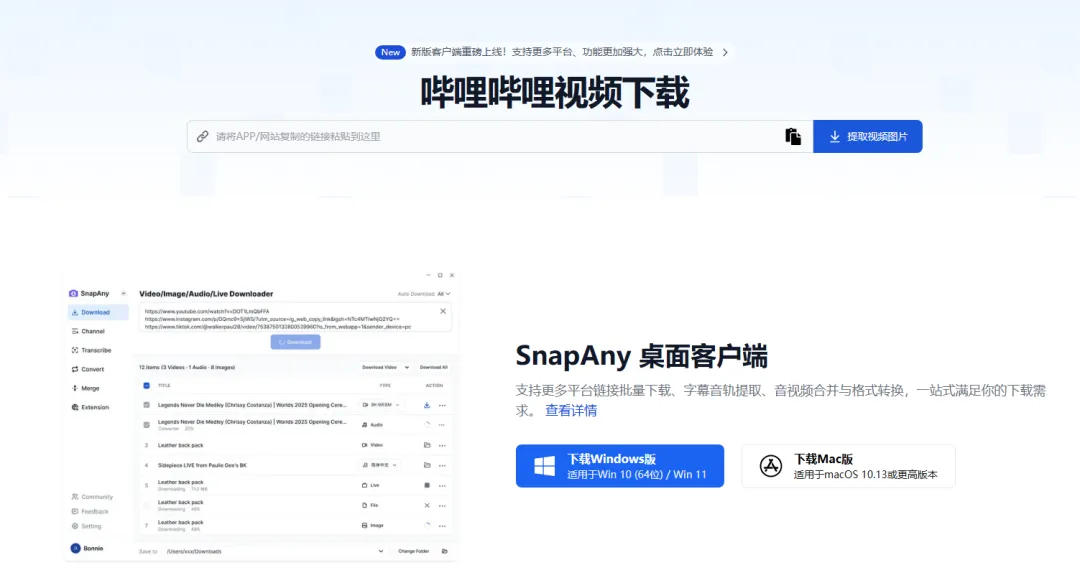The width and height of the screenshot is (1080, 578).
Task: Click the download icon on the 8K WEBM row
Action: click(427, 405)
